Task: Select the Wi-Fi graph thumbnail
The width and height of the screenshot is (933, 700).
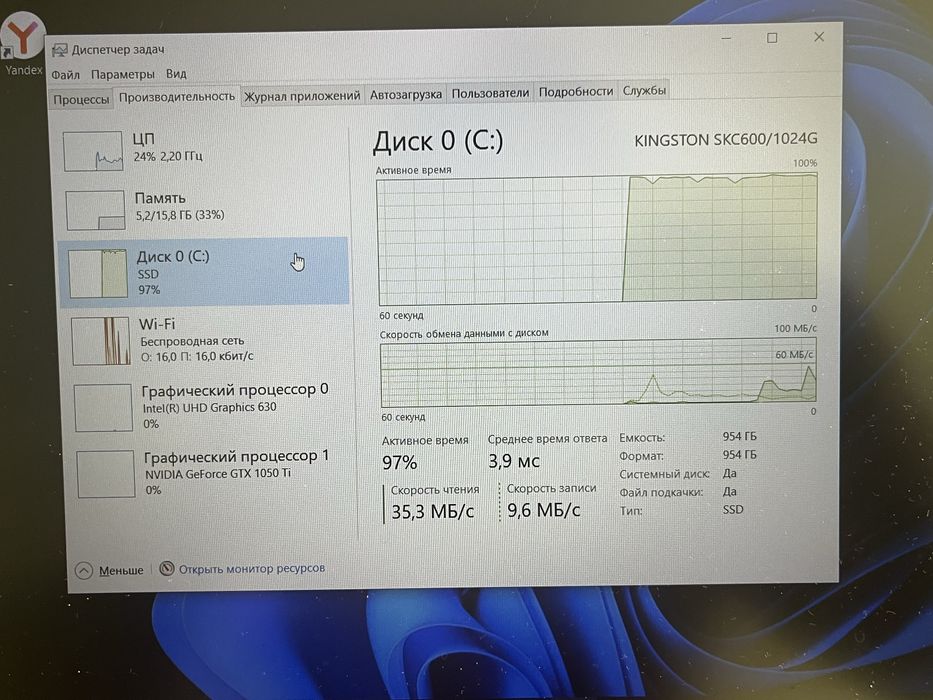Action: [101, 341]
